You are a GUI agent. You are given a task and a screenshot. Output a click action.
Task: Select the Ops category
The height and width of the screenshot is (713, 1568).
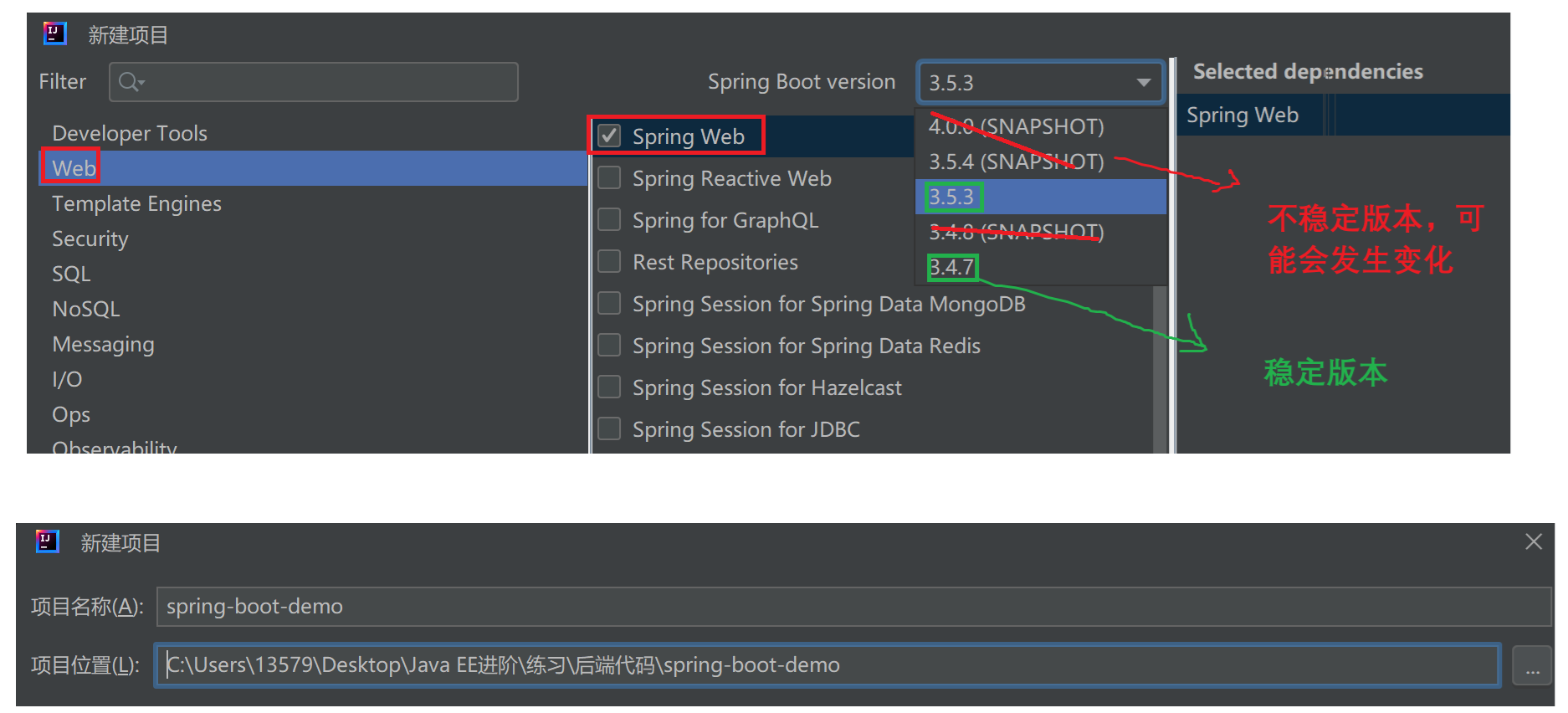(314, 414)
